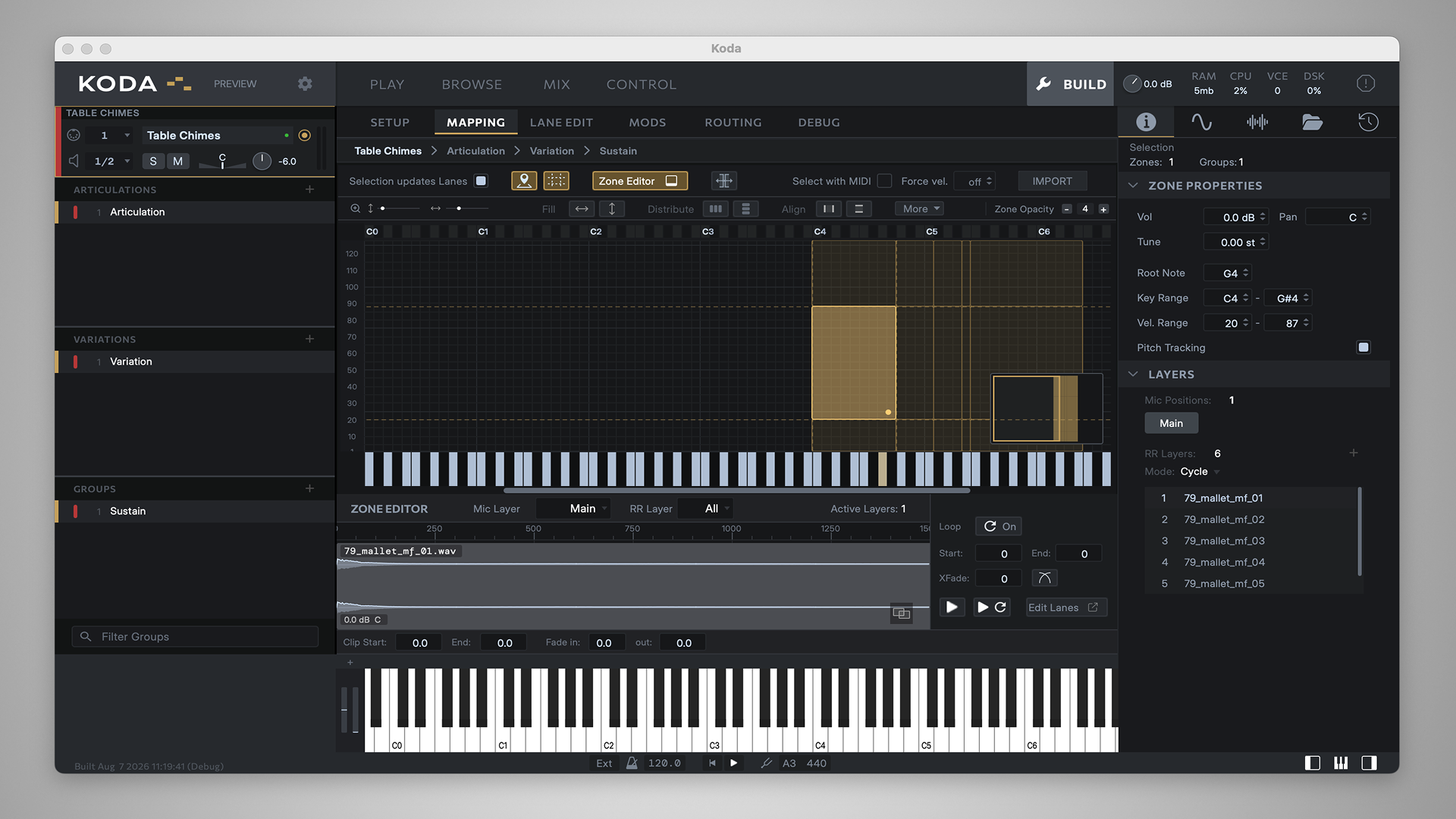Toggle the zone pin selection tool
Image resolution: width=1456 pixels, height=819 pixels.
(524, 180)
